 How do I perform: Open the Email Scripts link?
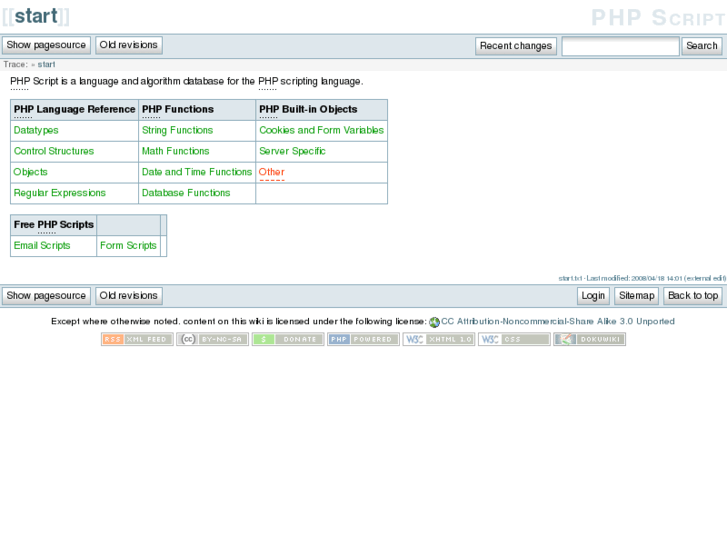[42, 245]
